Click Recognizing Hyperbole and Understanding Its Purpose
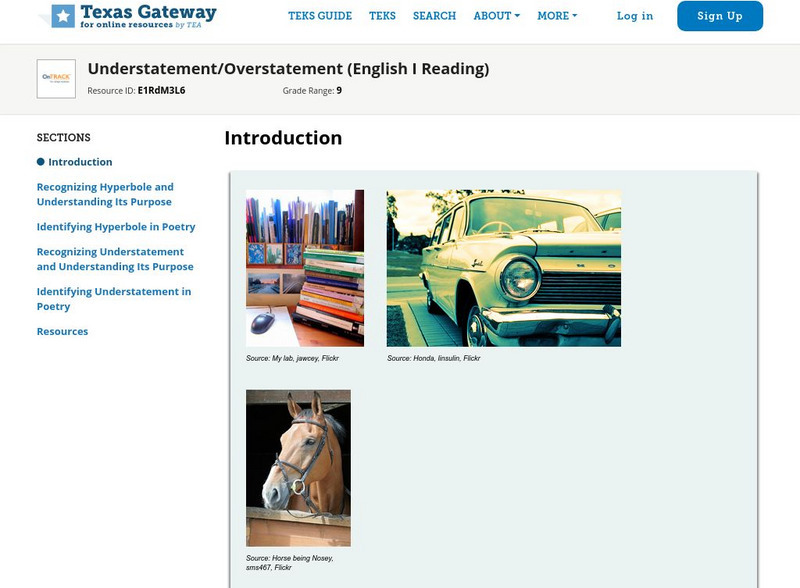The image size is (800, 588). pyautogui.click(x=104, y=193)
